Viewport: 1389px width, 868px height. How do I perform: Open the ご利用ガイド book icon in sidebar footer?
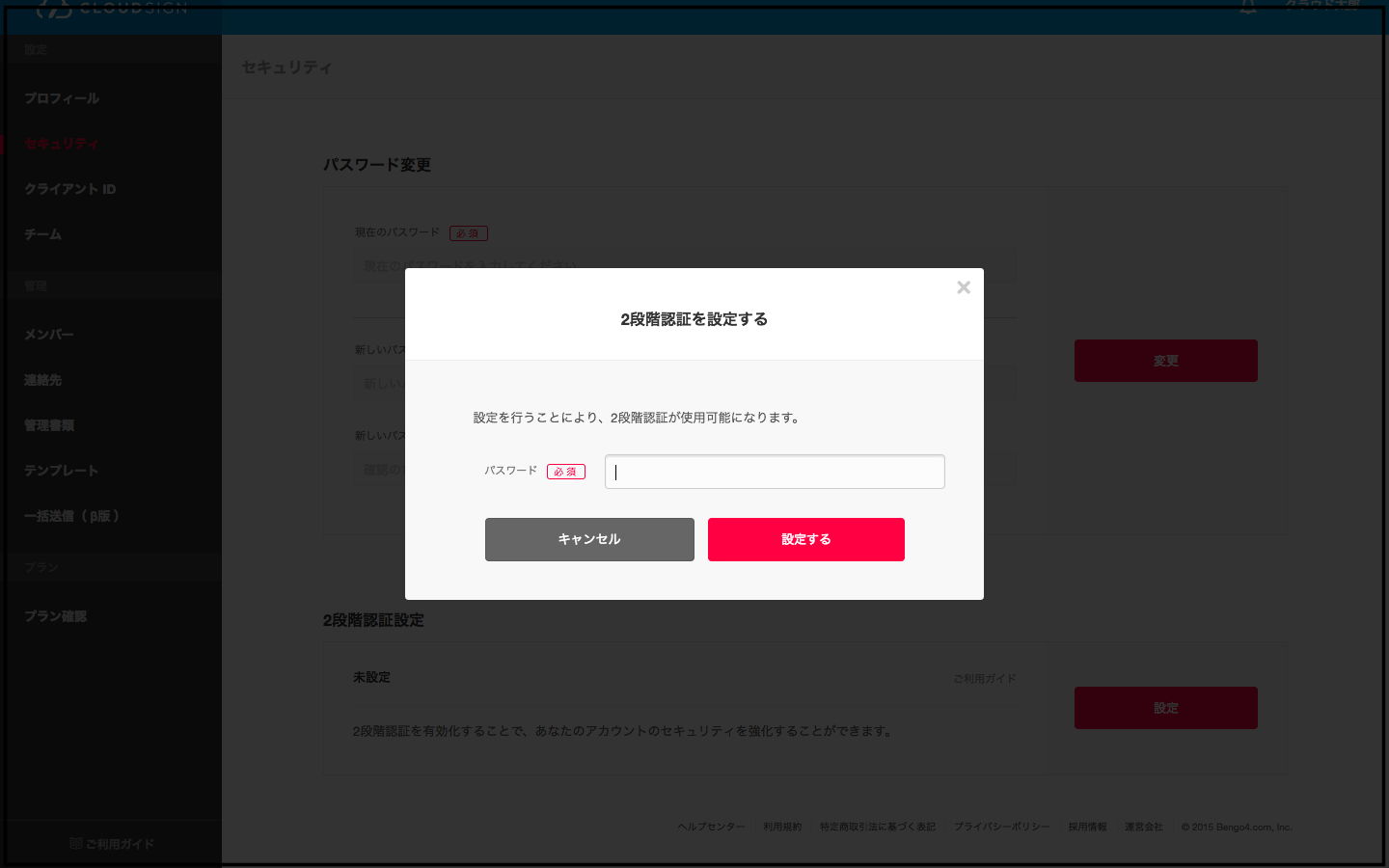pyautogui.click(x=76, y=844)
